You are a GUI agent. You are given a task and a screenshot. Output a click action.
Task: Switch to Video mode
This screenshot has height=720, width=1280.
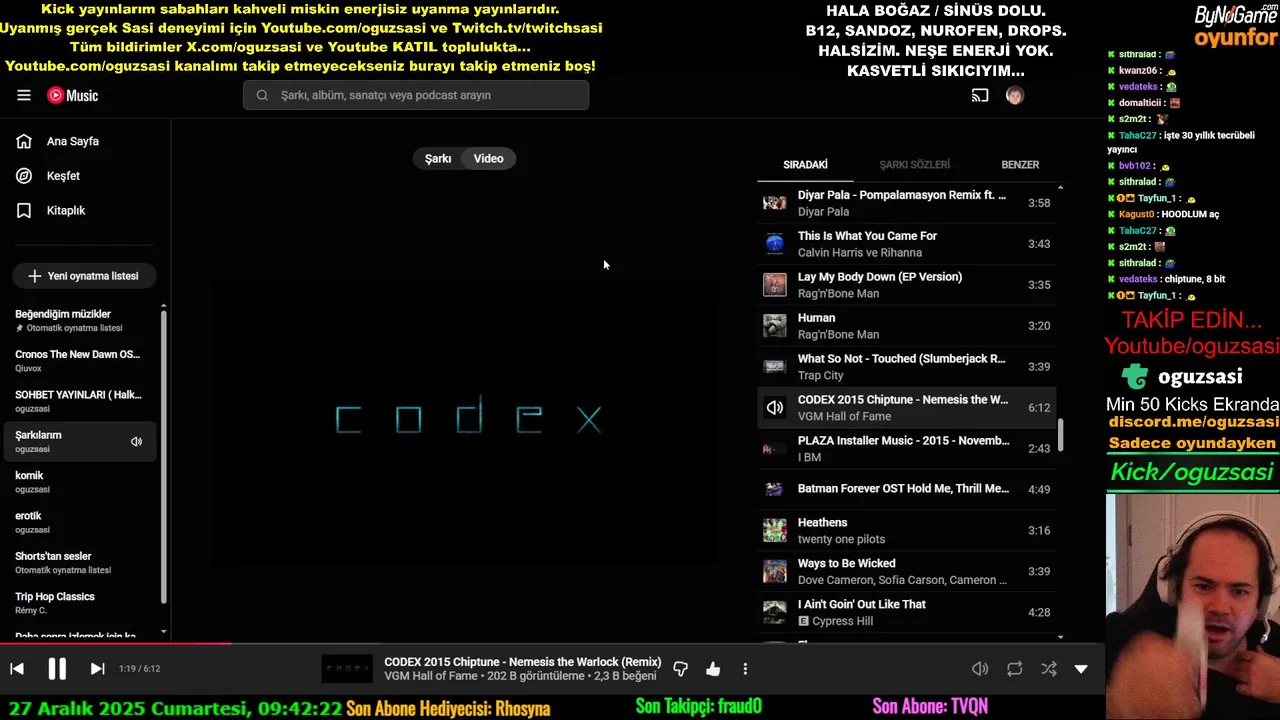coord(488,158)
